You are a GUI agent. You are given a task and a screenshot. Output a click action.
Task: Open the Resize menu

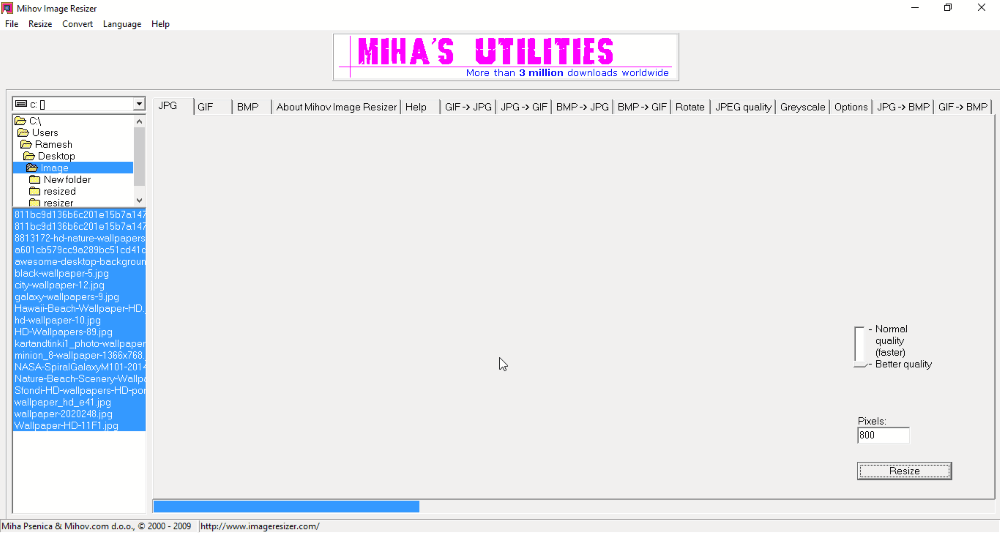click(40, 24)
